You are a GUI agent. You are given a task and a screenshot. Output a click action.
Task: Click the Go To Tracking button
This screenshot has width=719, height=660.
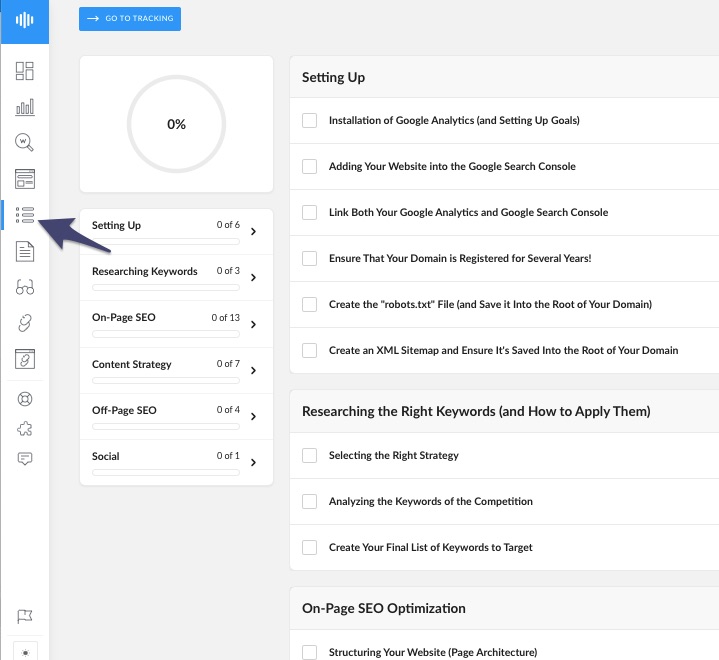(130, 19)
